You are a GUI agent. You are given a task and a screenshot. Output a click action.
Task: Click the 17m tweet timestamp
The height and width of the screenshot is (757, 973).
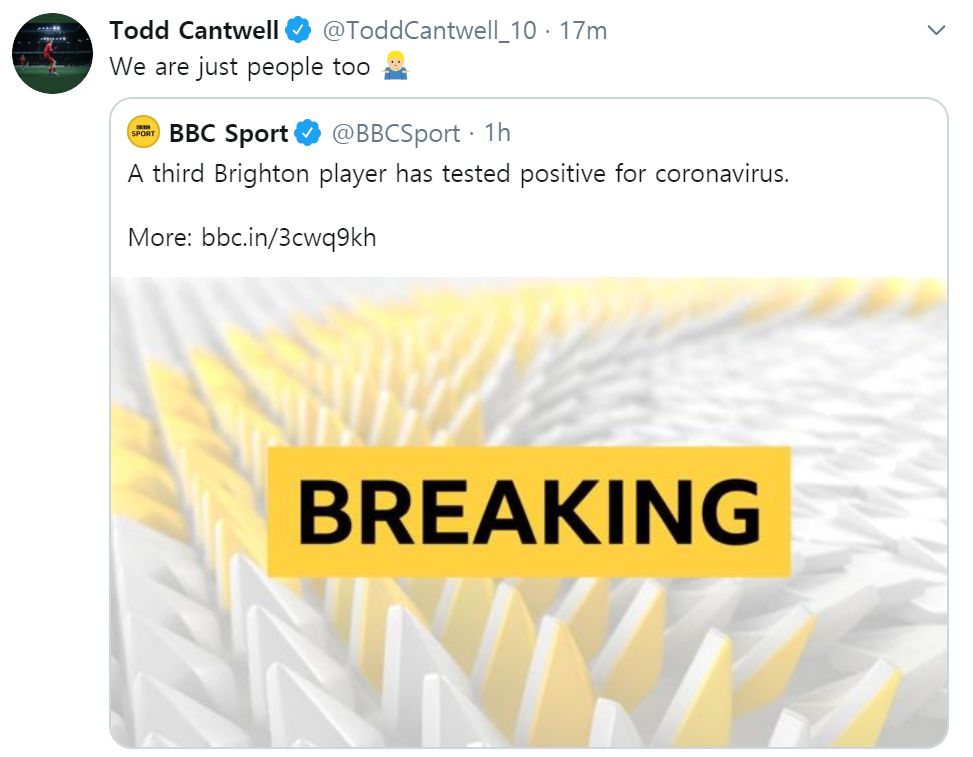[583, 31]
